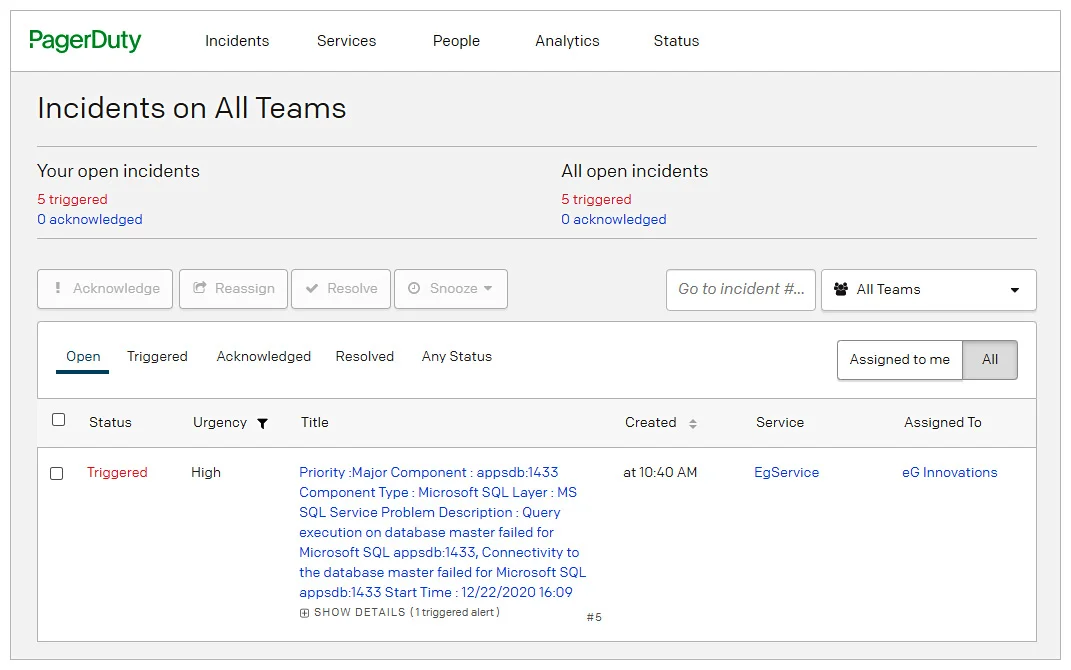Image resolution: width=1071 pixels, height=670 pixels.
Task: Click the Urgency filter funnel icon
Action: [x=262, y=423]
